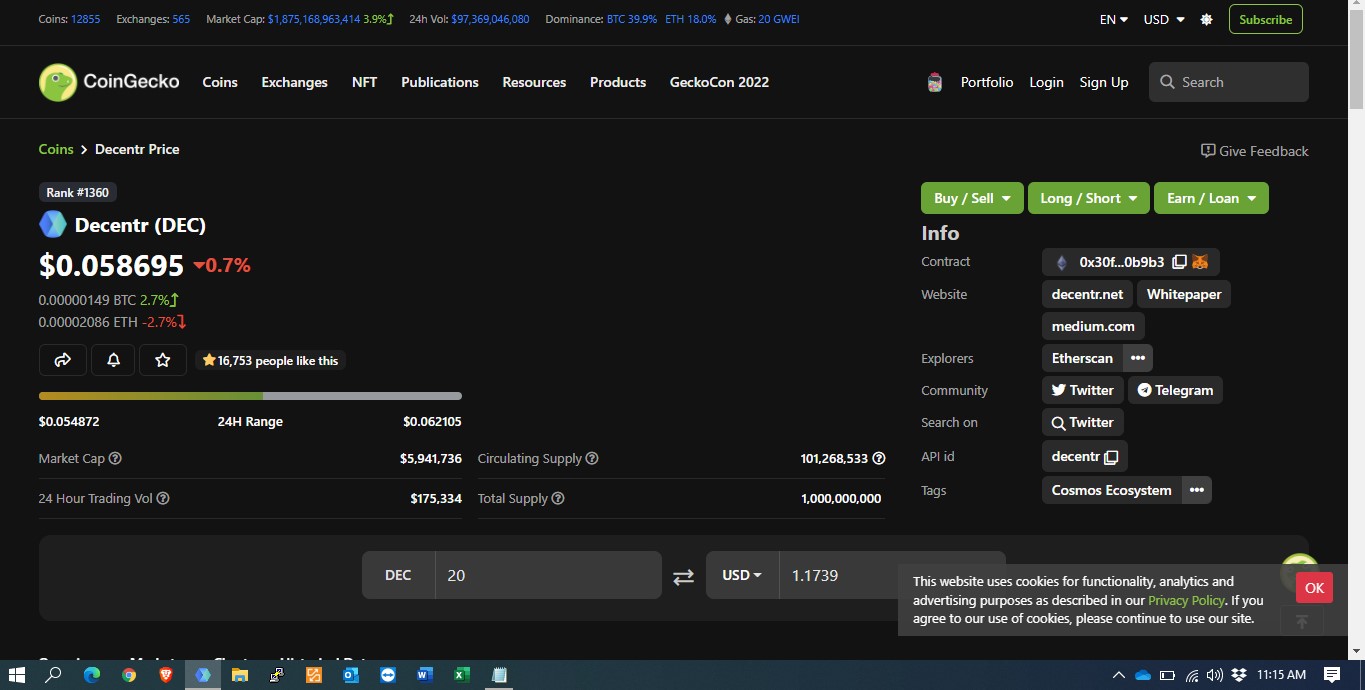1365x690 pixels.
Task: Add Decentr to favorites with star
Action: [x=163, y=360]
